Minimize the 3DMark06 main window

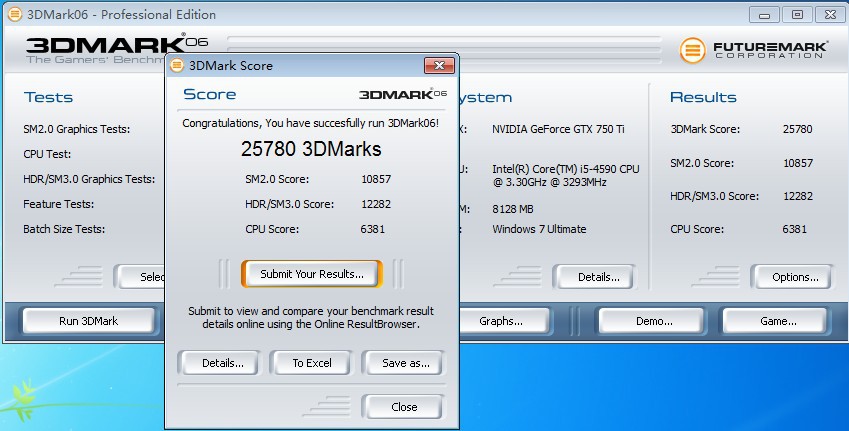[x=765, y=15]
